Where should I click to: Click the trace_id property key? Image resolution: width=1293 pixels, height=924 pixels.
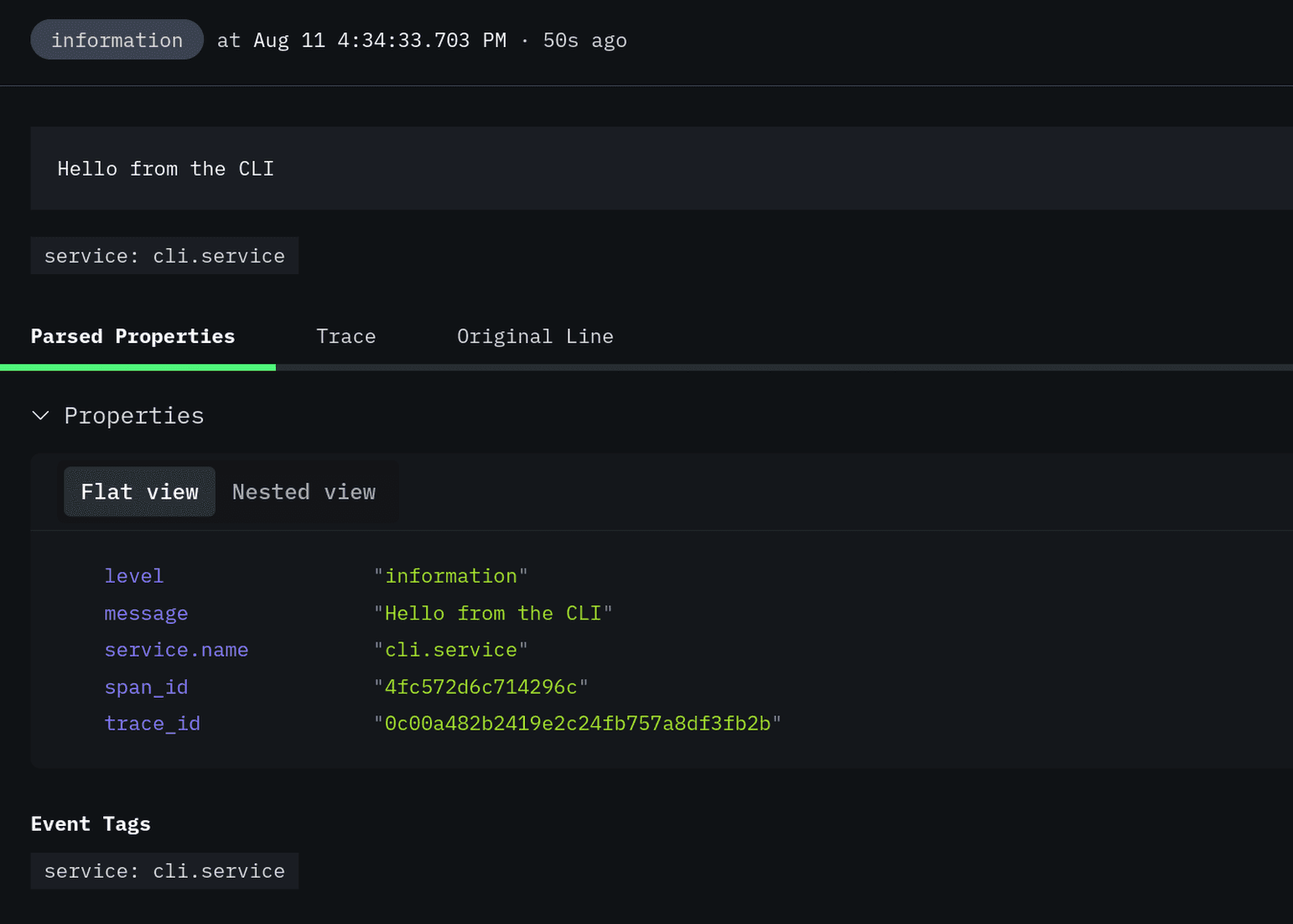coord(152,724)
